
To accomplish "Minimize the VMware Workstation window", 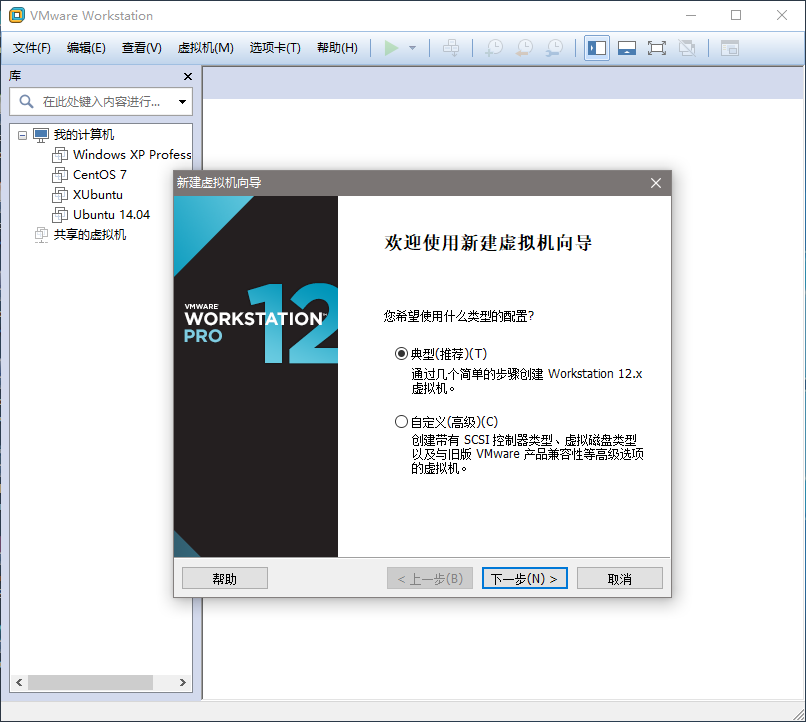I will 691,15.
